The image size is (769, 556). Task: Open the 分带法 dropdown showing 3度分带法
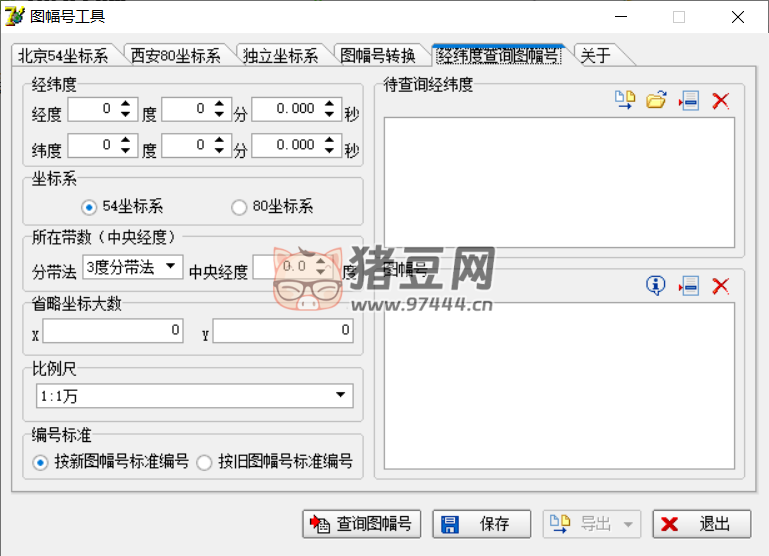click(x=131, y=266)
